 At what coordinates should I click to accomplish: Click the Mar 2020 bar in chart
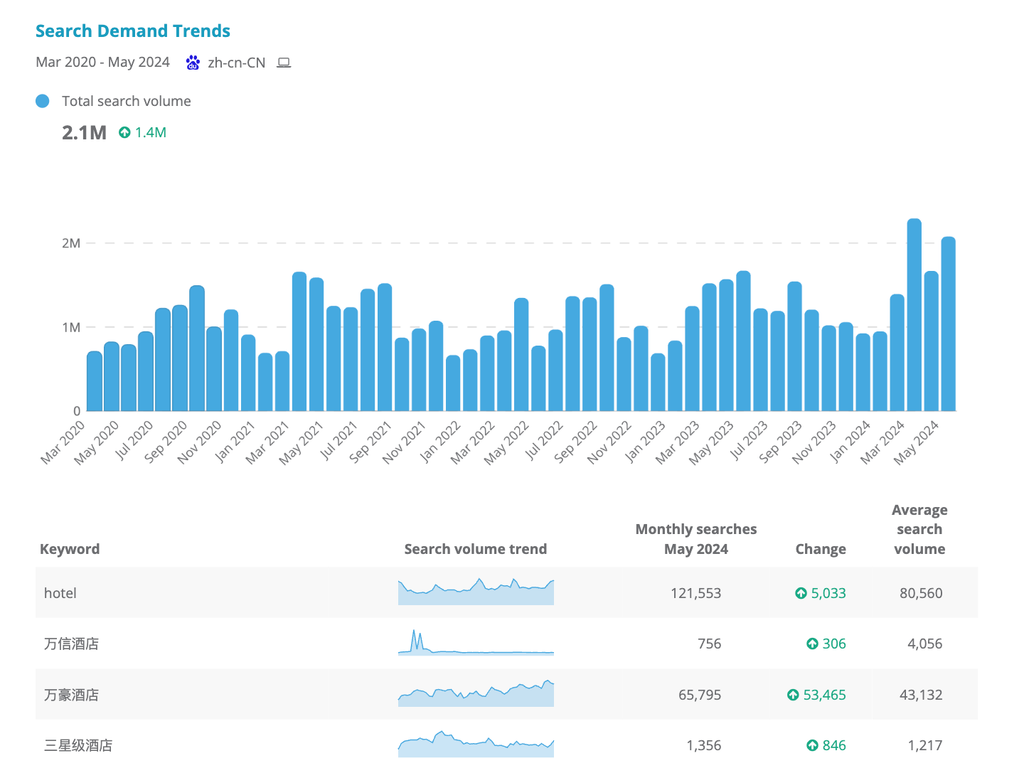tap(95, 381)
